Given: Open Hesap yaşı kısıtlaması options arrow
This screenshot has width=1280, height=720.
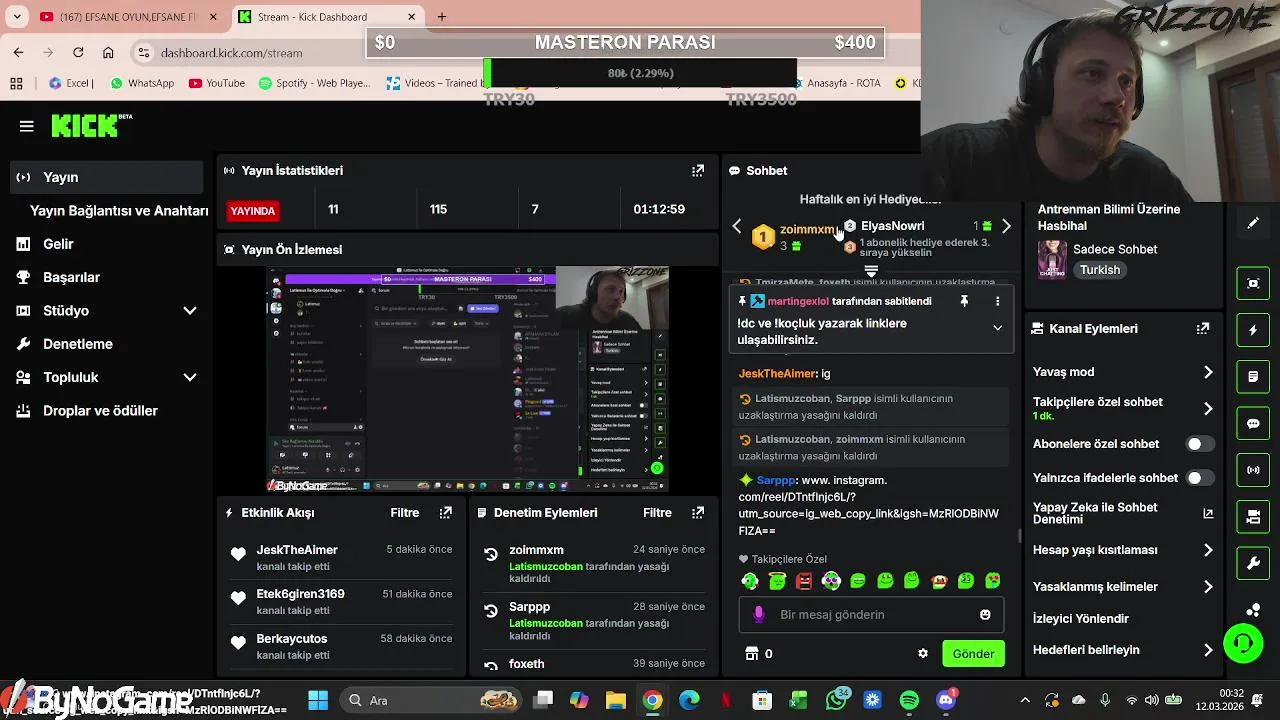Looking at the screenshot, I should pyautogui.click(x=1208, y=550).
